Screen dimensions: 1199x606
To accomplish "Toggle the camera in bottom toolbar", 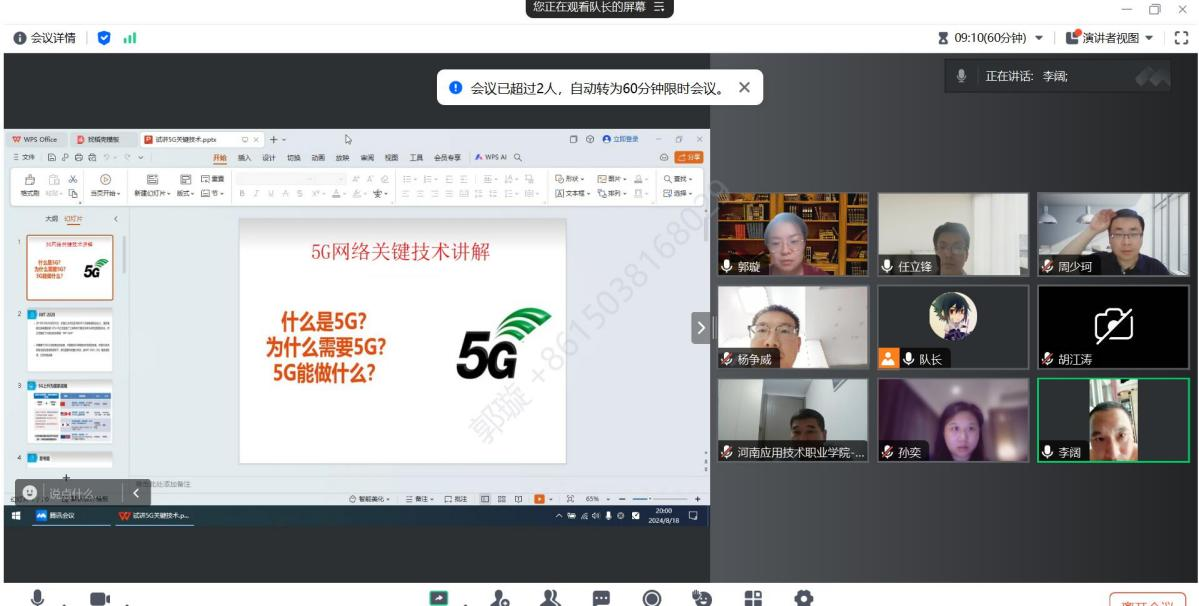I will pyautogui.click(x=99, y=598).
